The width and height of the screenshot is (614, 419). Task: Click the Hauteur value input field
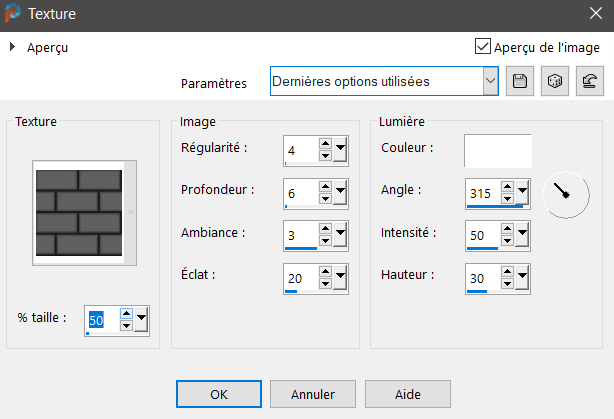click(481, 277)
